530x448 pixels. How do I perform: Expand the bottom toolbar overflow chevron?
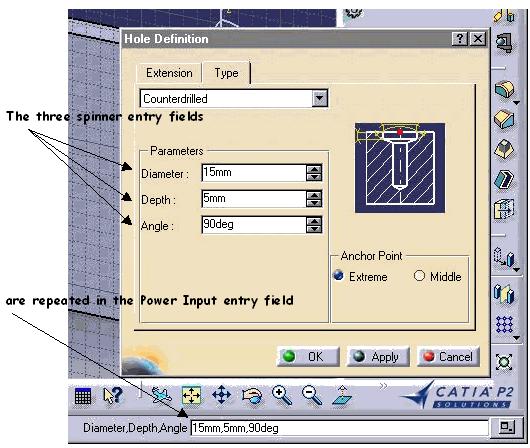click(x=383, y=386)
